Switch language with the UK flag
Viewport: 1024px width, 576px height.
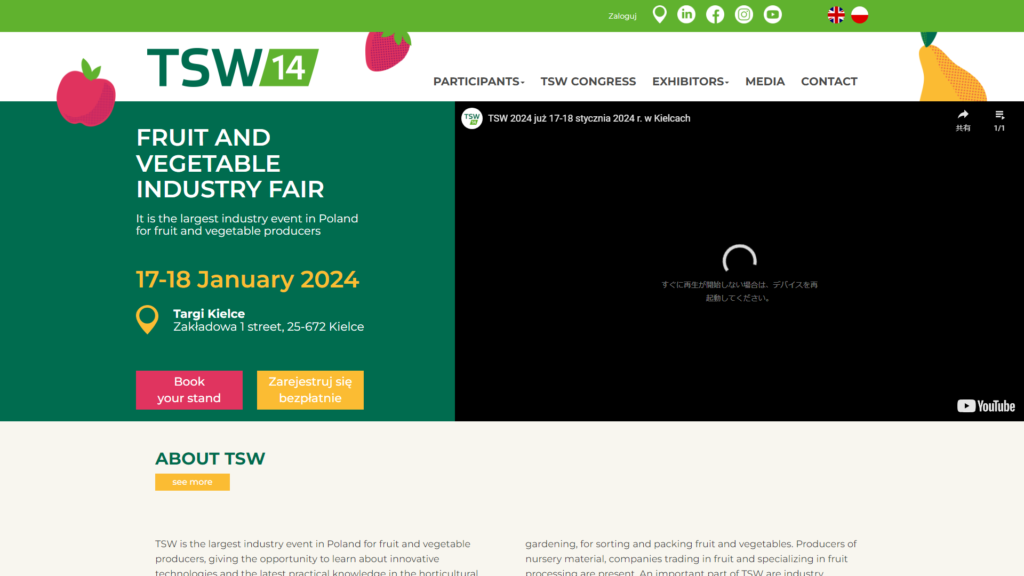tap(836, 14)
